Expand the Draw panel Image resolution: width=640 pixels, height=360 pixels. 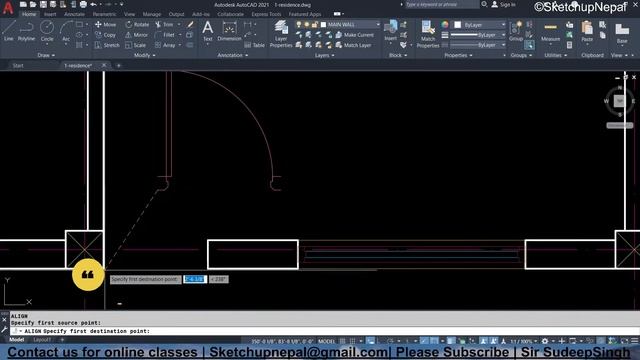tap(46, 55)
